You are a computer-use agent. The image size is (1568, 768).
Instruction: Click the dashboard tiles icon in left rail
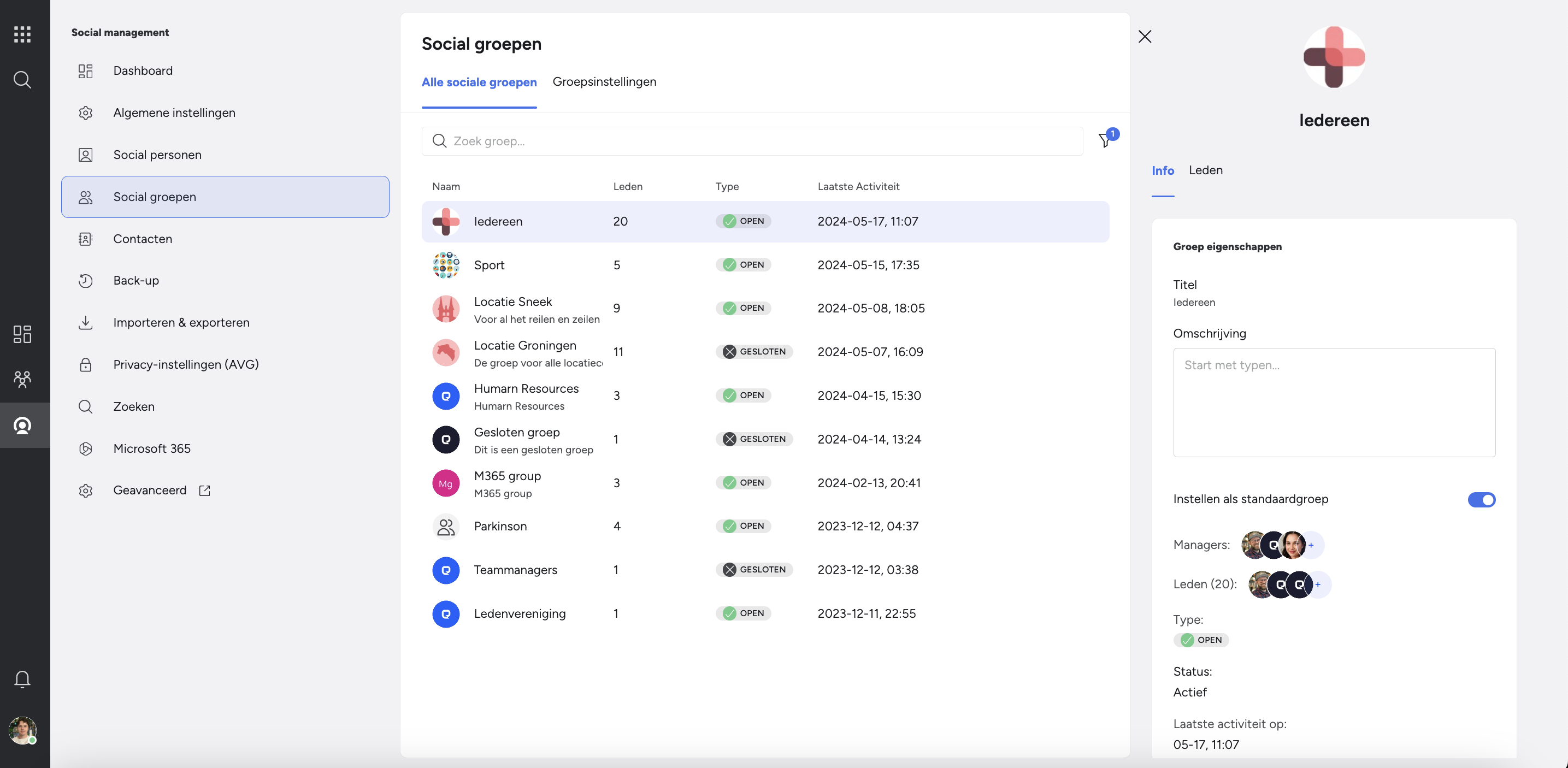click(x=22, y=334)
